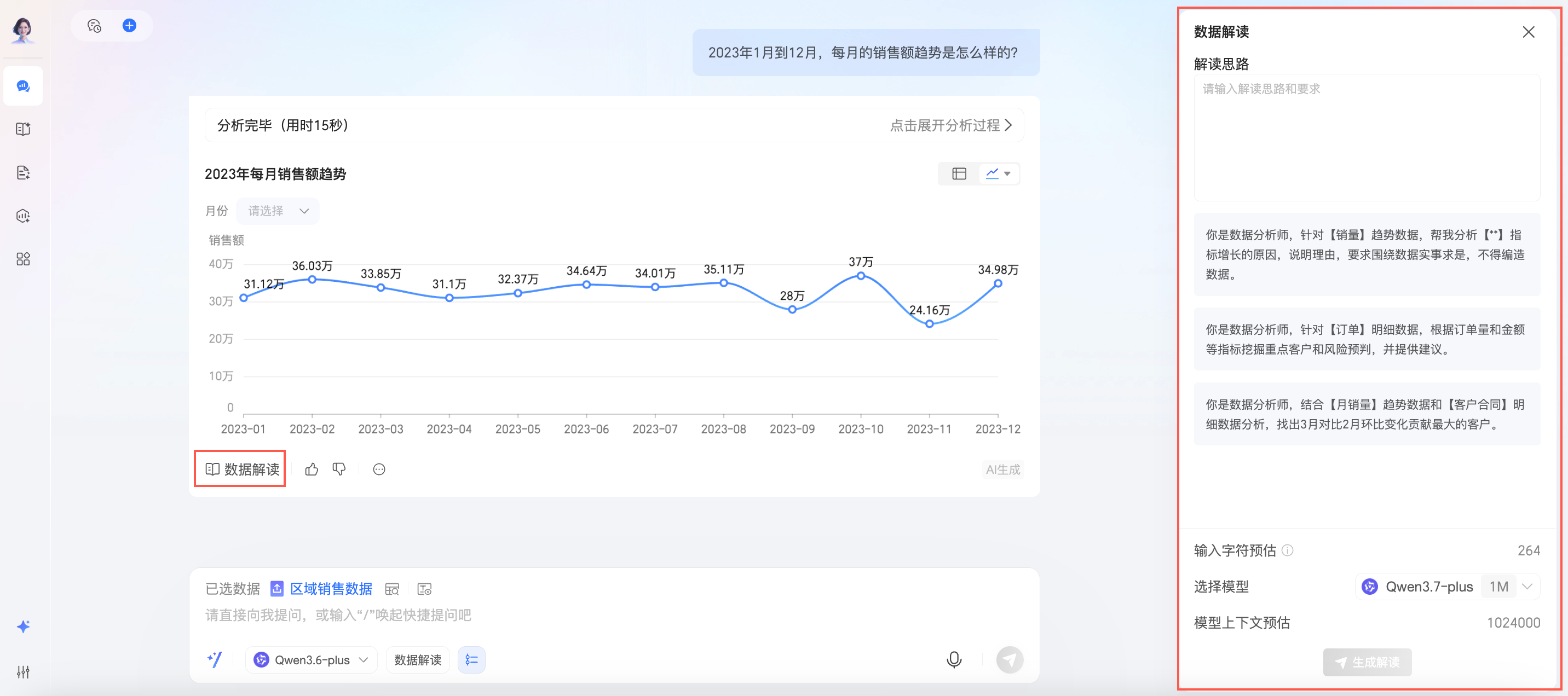
Task: Click the microphone voice input icon
Action: point(954,660)
